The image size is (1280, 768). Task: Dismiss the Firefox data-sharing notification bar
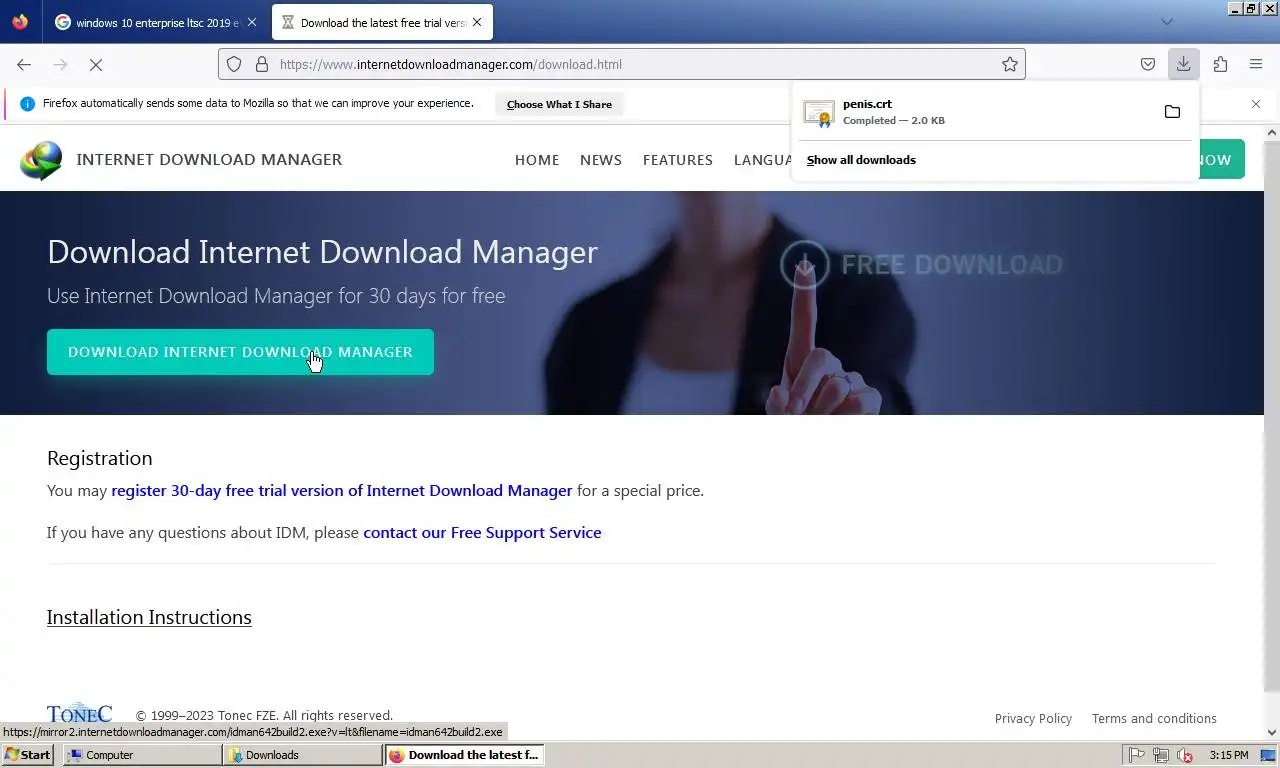pos(1256,104)
